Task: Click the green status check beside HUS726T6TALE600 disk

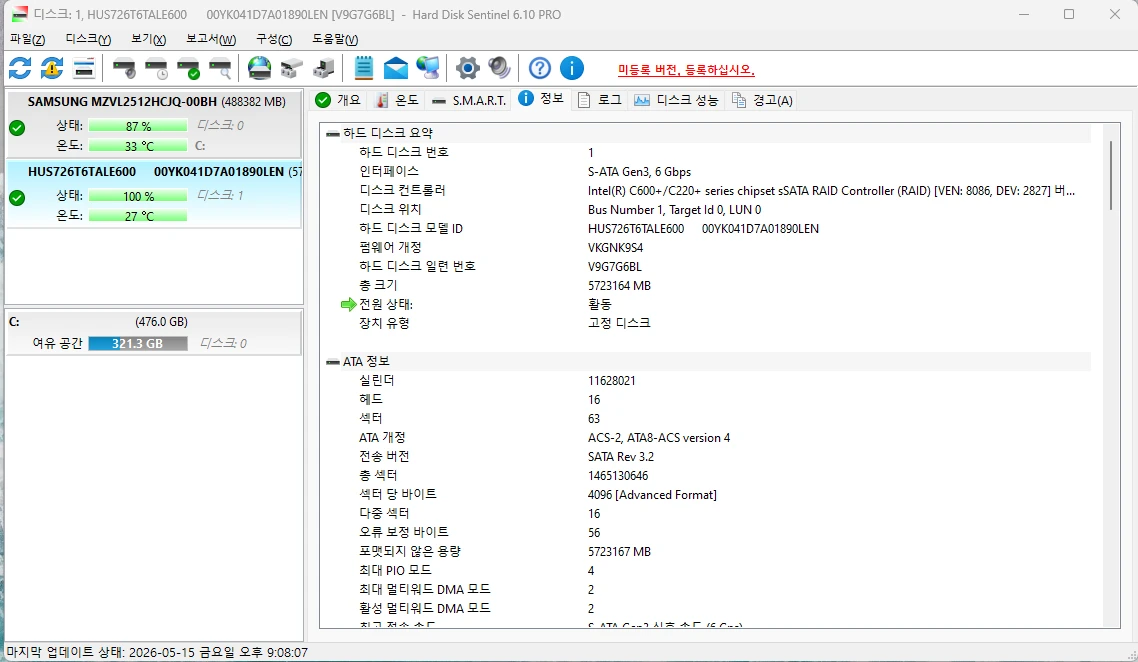Action: click(x=17, y=198)
